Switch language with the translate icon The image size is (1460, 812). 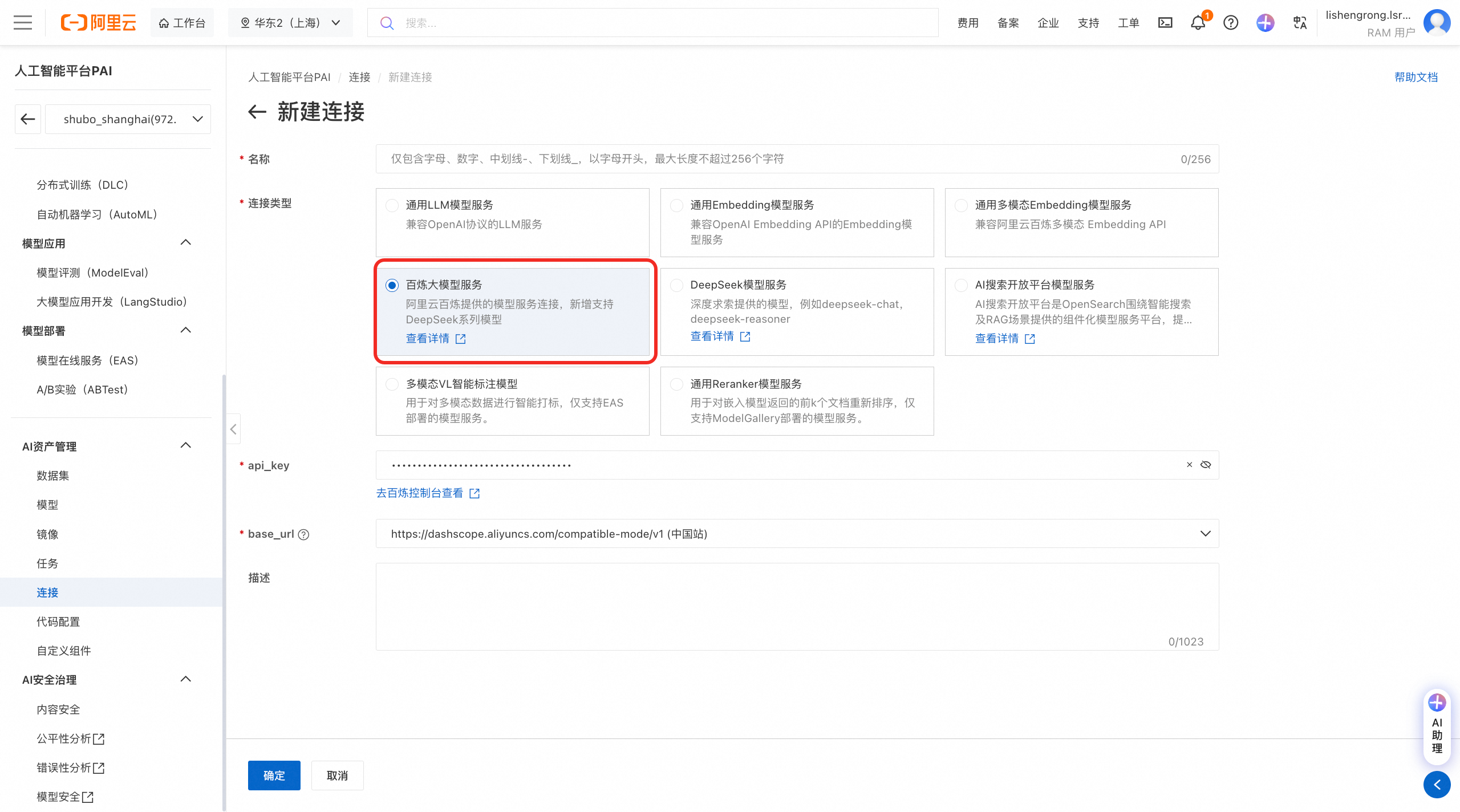(1300, 23)
